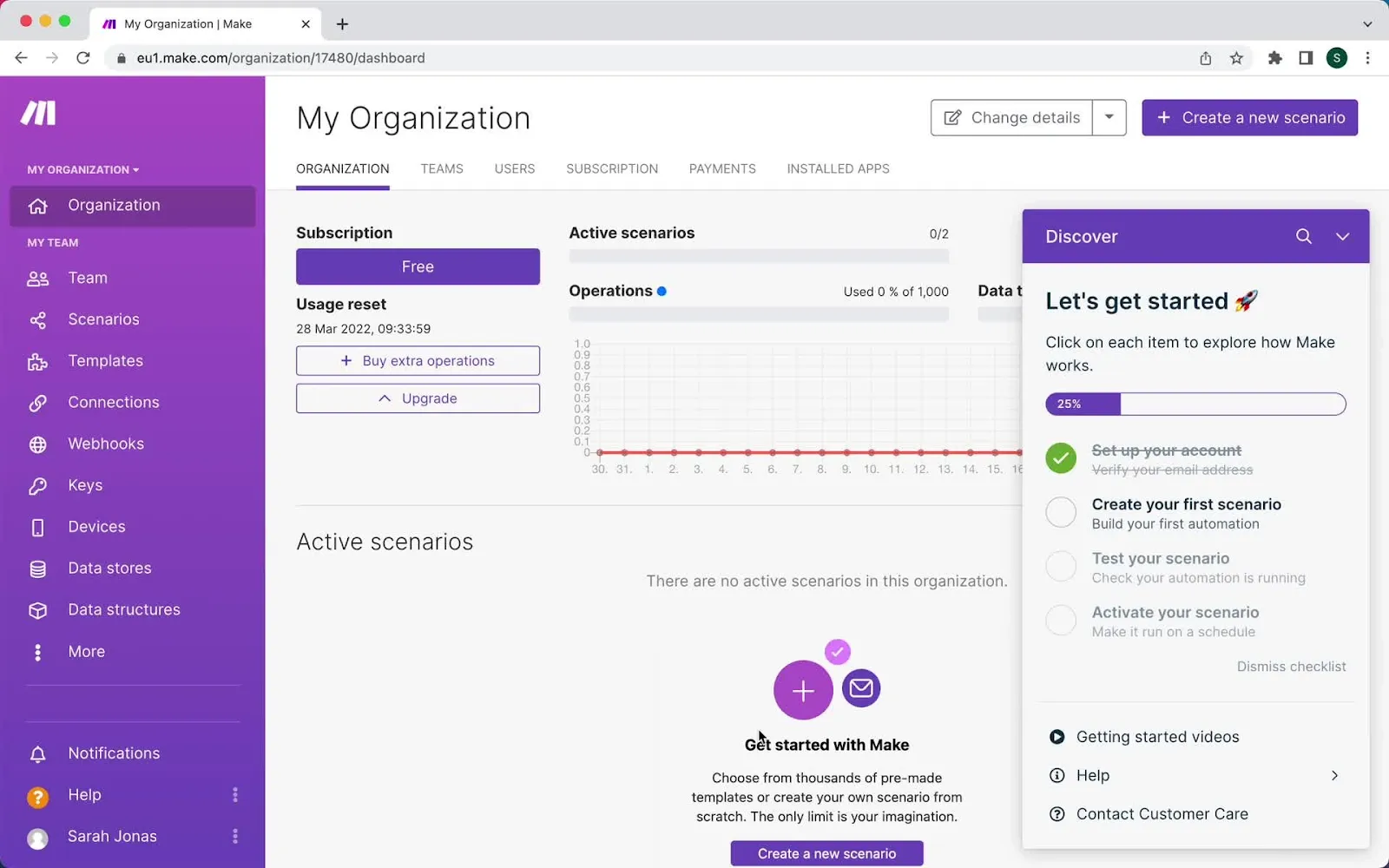The image size is (1389, 868).
Task: Click the envelope circle icon
Action: click(861, 688)
